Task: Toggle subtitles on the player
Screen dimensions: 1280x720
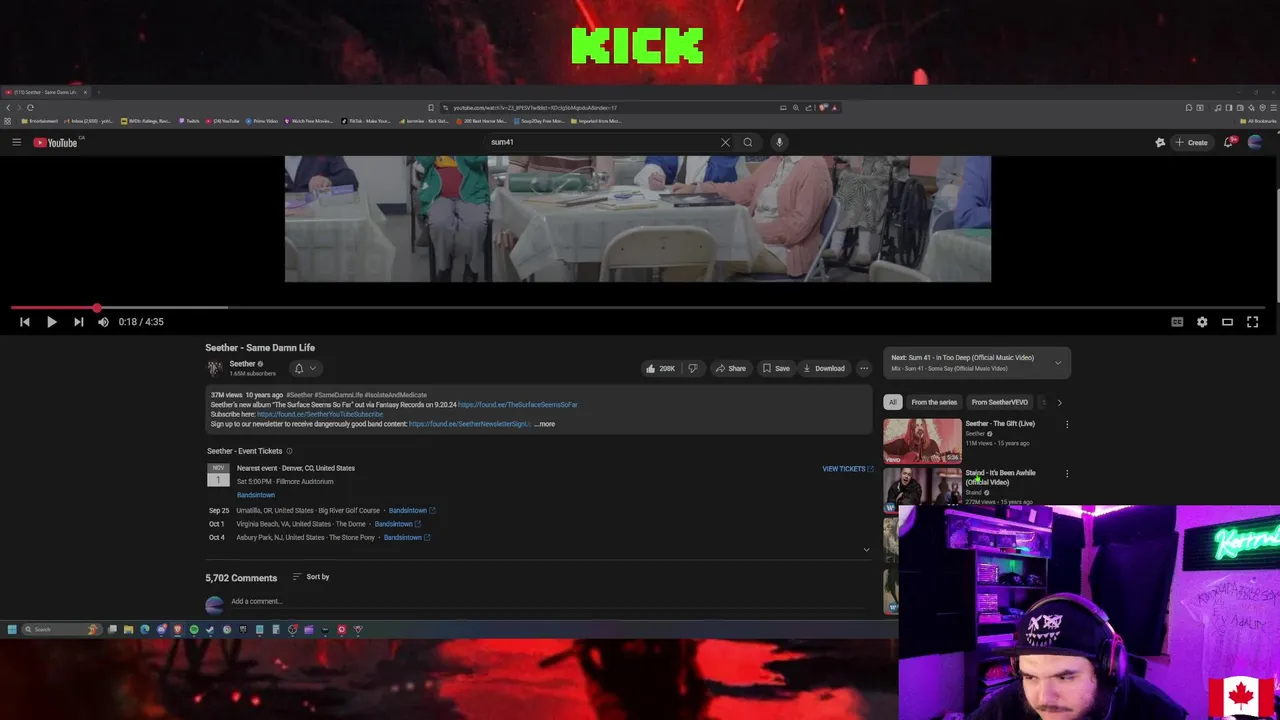Action: (x=1177, y=322)
